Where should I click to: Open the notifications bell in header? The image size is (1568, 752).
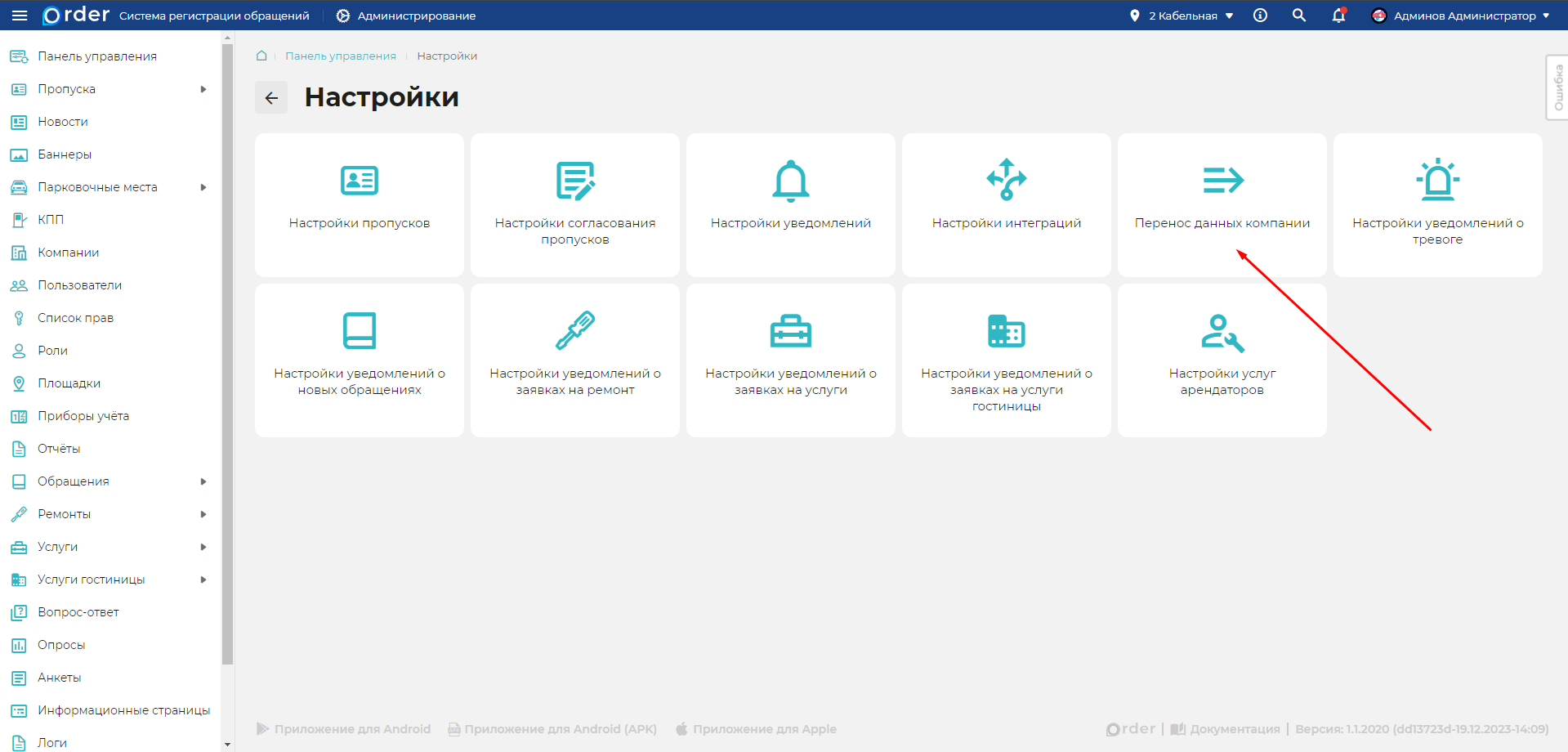(x=1338, y=16)
